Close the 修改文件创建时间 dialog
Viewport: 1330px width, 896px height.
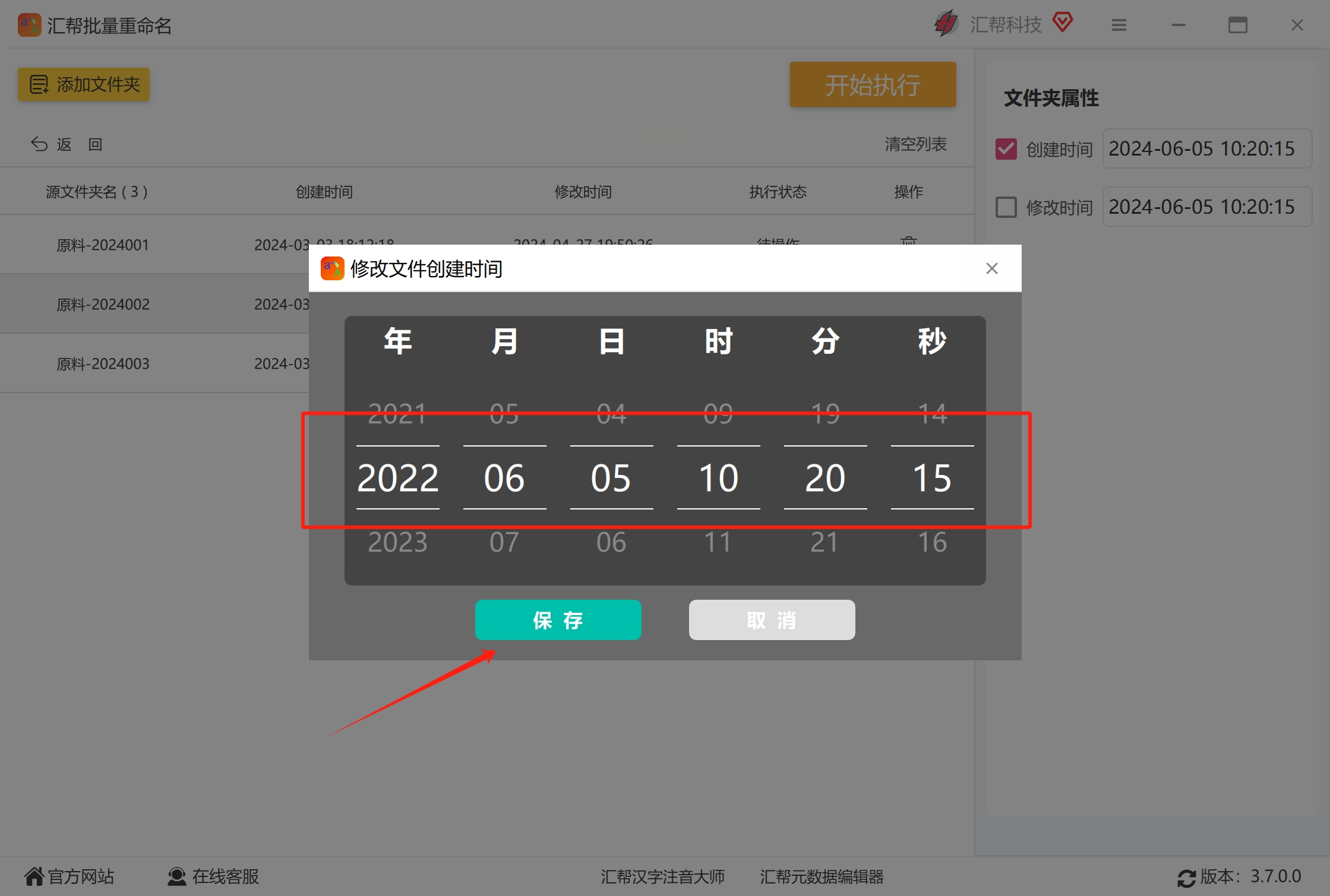click(x=991, y=268)
